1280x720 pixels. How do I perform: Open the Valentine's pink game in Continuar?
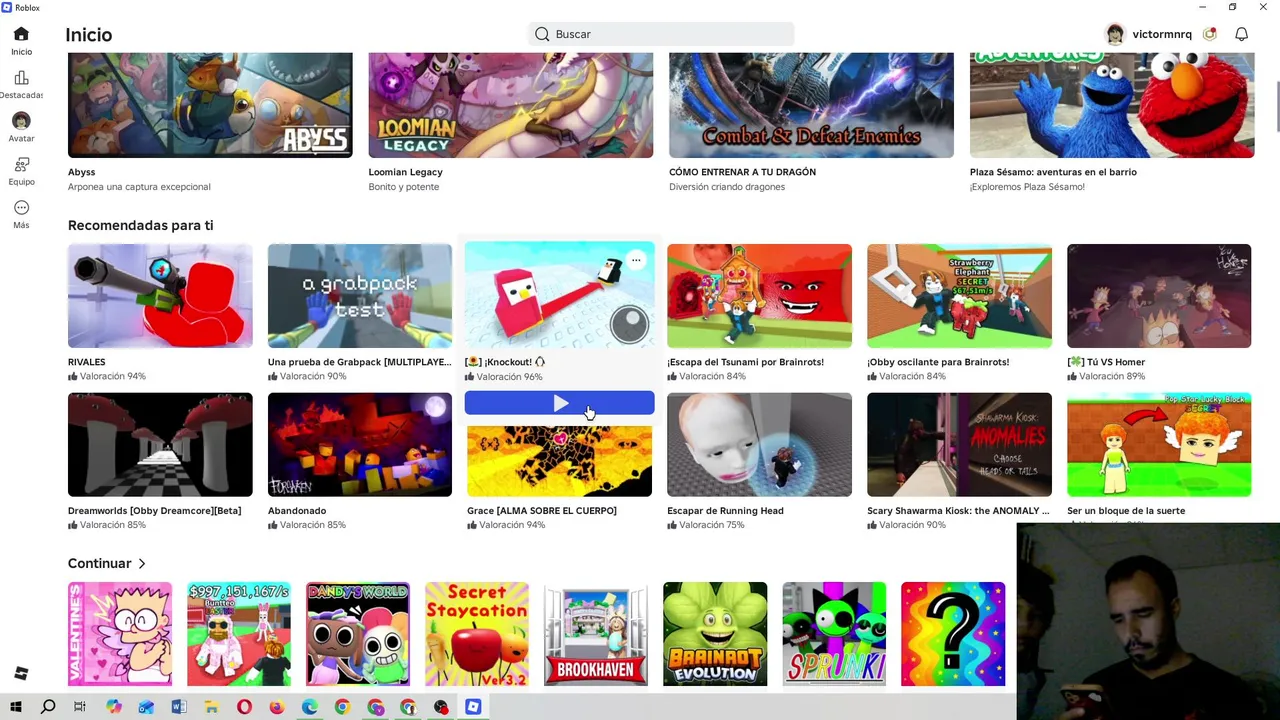point(120,634)
